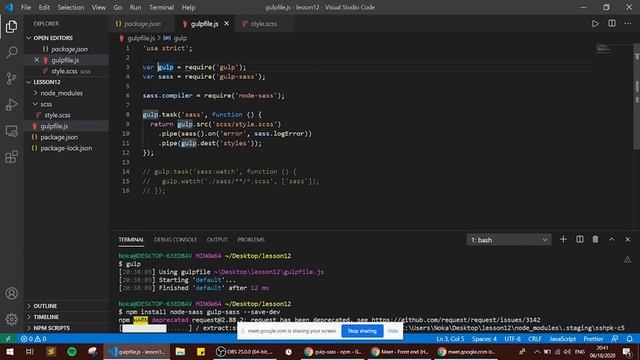Open remote window indicator in status bar
640x360 pixels.
point(8,339)
